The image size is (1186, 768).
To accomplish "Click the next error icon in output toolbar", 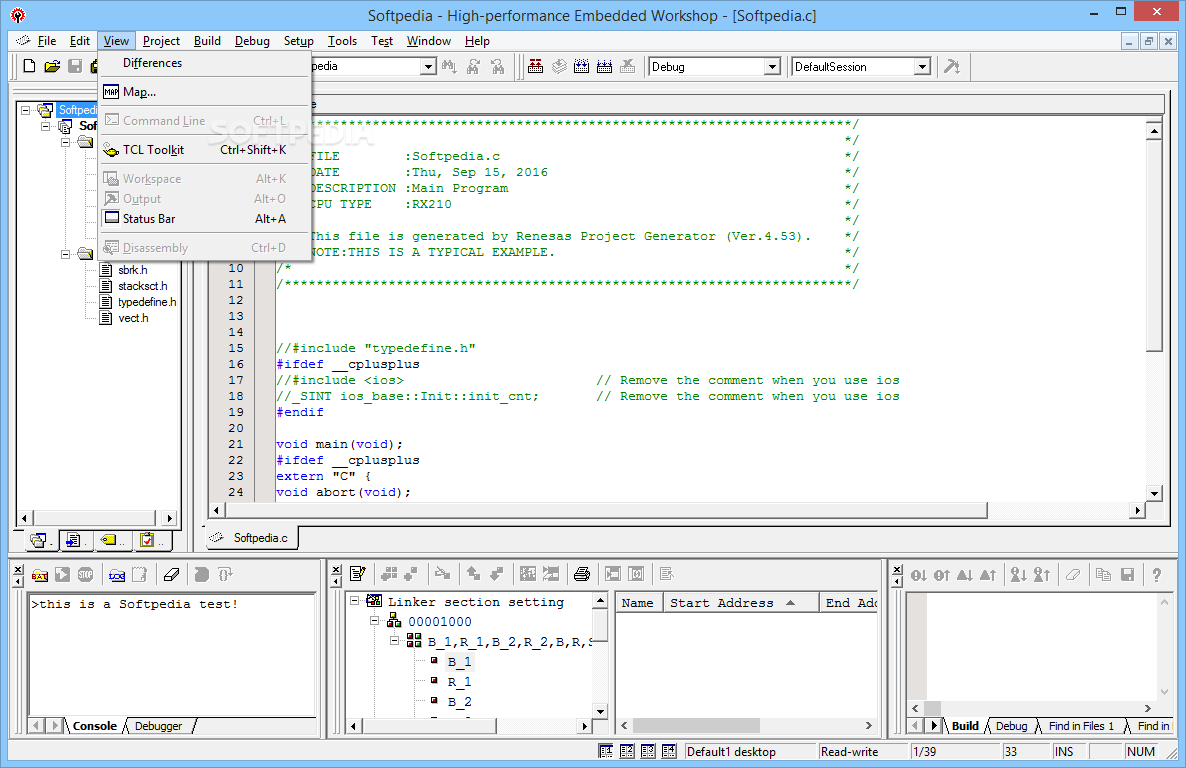I will pyautogui.click(x=919, y=575).
